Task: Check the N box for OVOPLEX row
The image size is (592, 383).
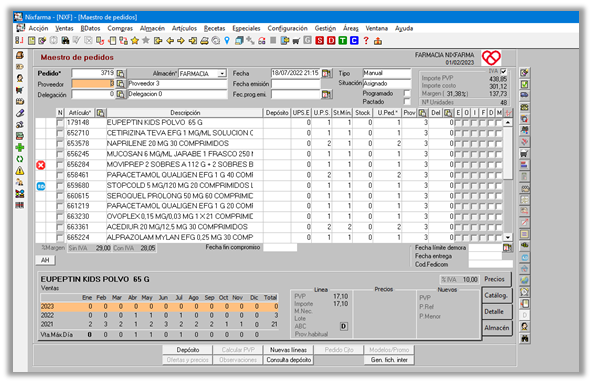Action: 60,217
